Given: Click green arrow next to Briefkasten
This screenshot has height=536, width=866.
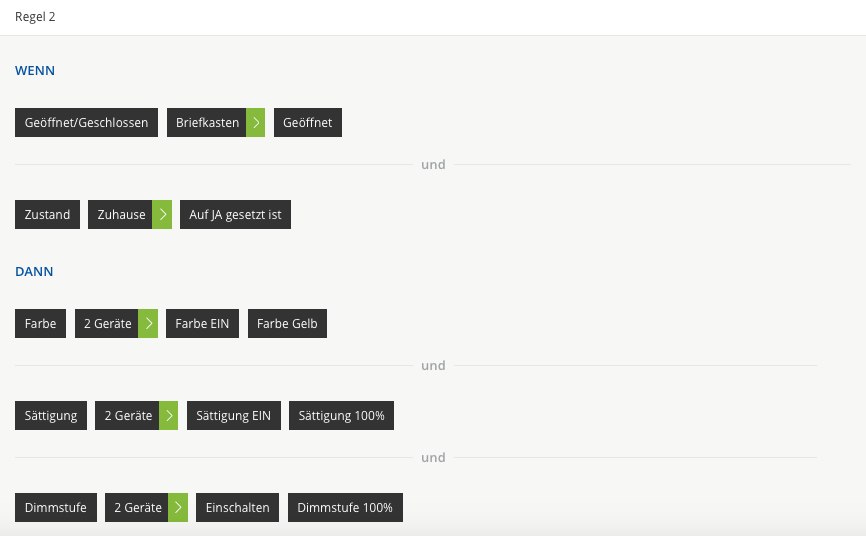Looking at the screenshot, I should (257, 123).
